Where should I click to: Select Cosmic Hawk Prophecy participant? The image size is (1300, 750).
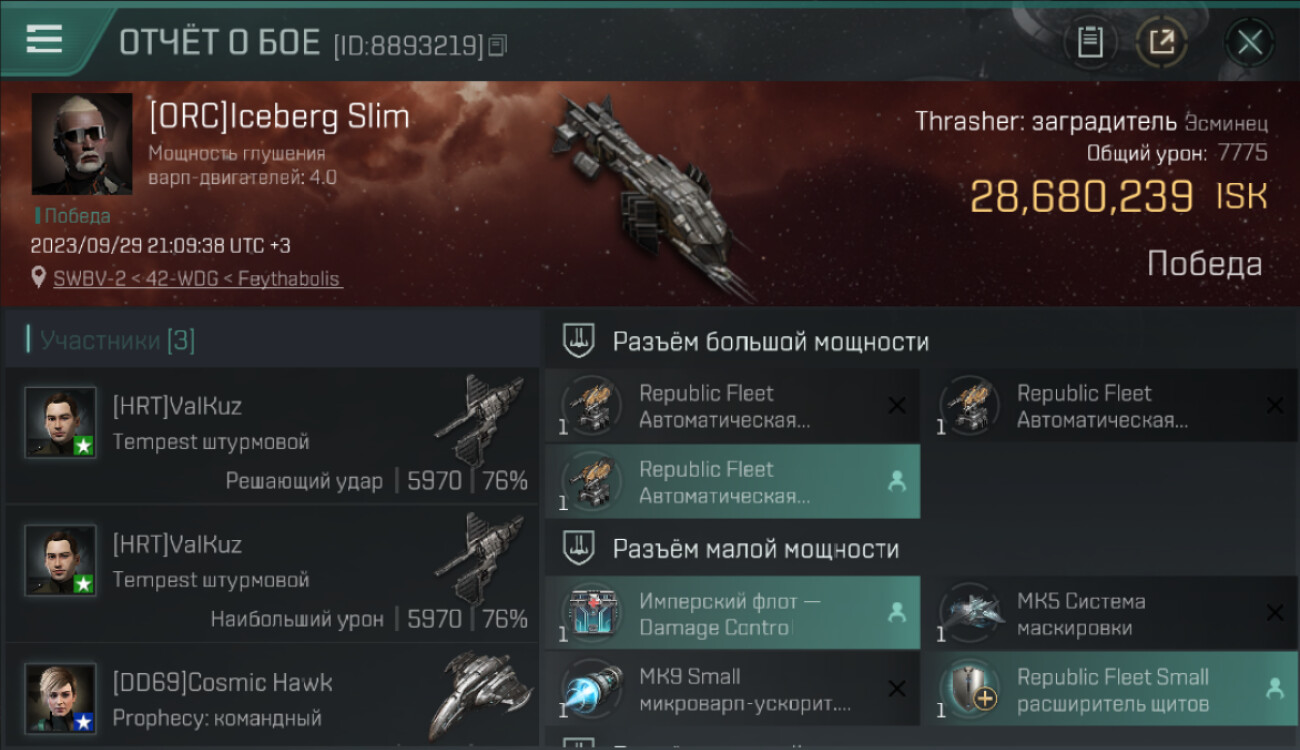coord(272,697)
